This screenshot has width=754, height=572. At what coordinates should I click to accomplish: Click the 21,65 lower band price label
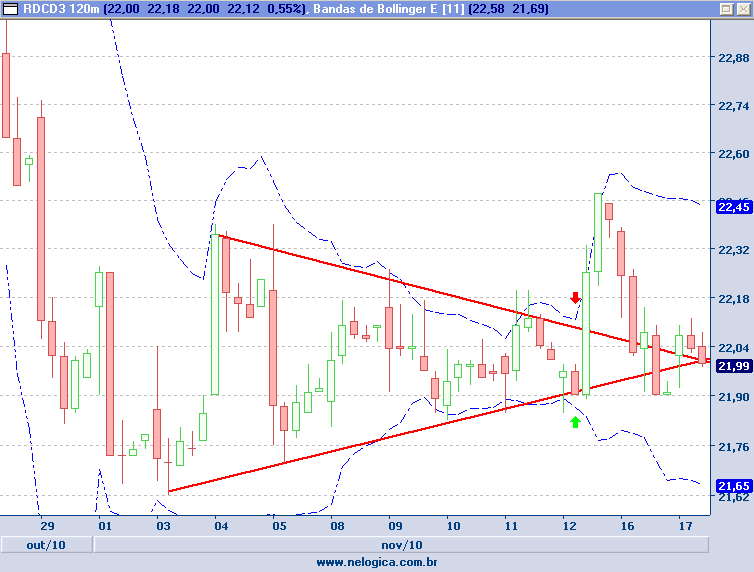coord(734,485)
